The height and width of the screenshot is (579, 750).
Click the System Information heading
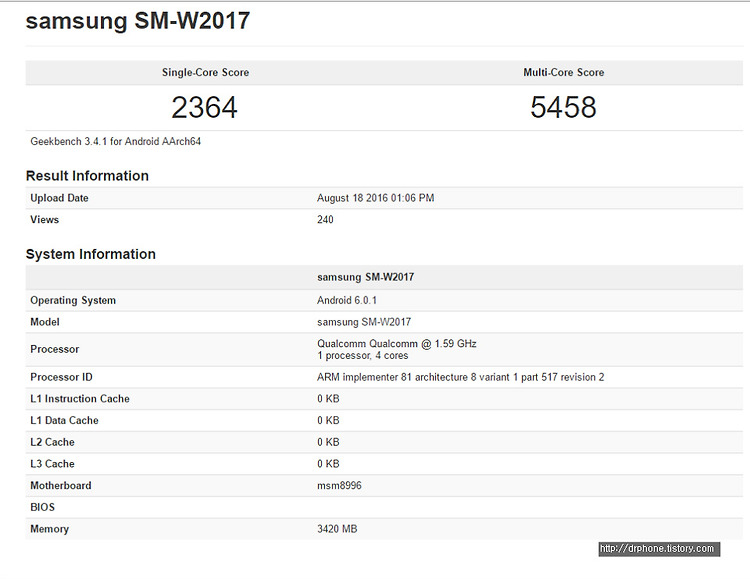pyautogui.click(x=91, y=254)
